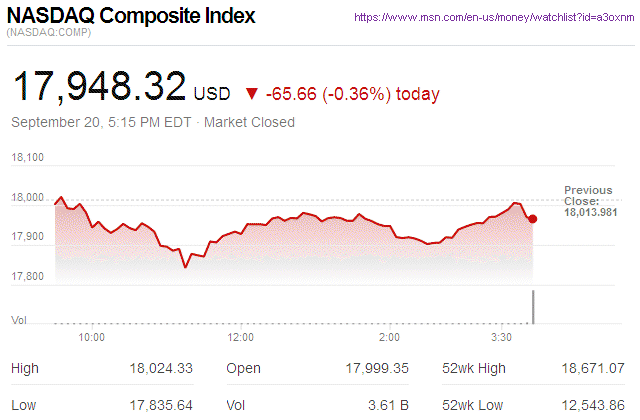Image resolution: width=640 pixels, height=420 pixels.
Task: Click the 10:00 time axis label
Action: (x=92, y=337)
